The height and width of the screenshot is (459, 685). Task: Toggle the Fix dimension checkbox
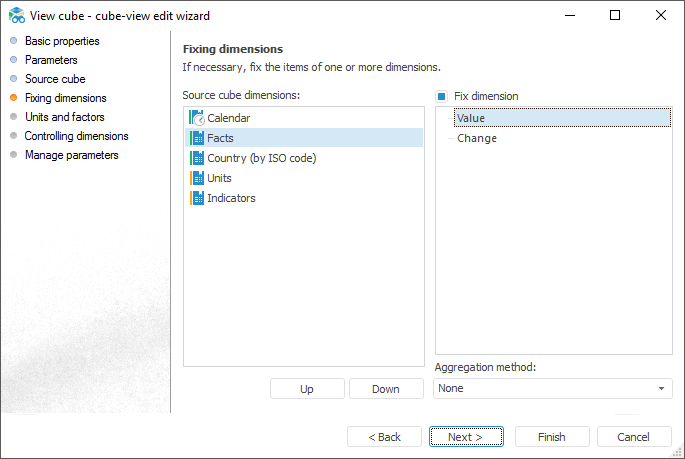[441, 96]
